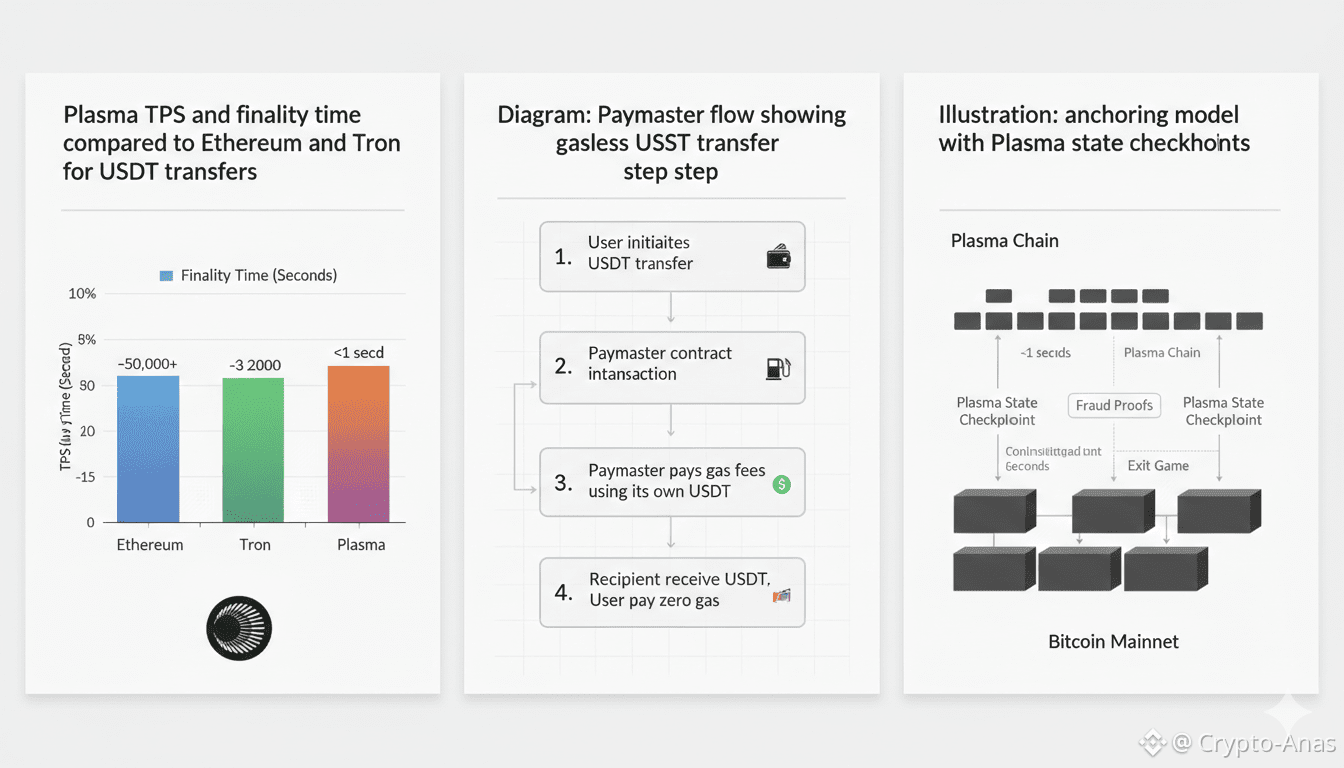
Task: Click the left Plasma State Checkpoint label
Action: pyautogui.click(x=997, y=411)
